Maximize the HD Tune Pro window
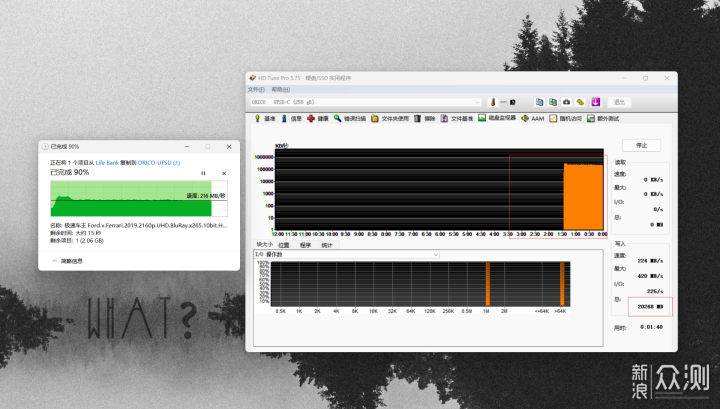Screen dimensions: 720x409 point(645,78)
